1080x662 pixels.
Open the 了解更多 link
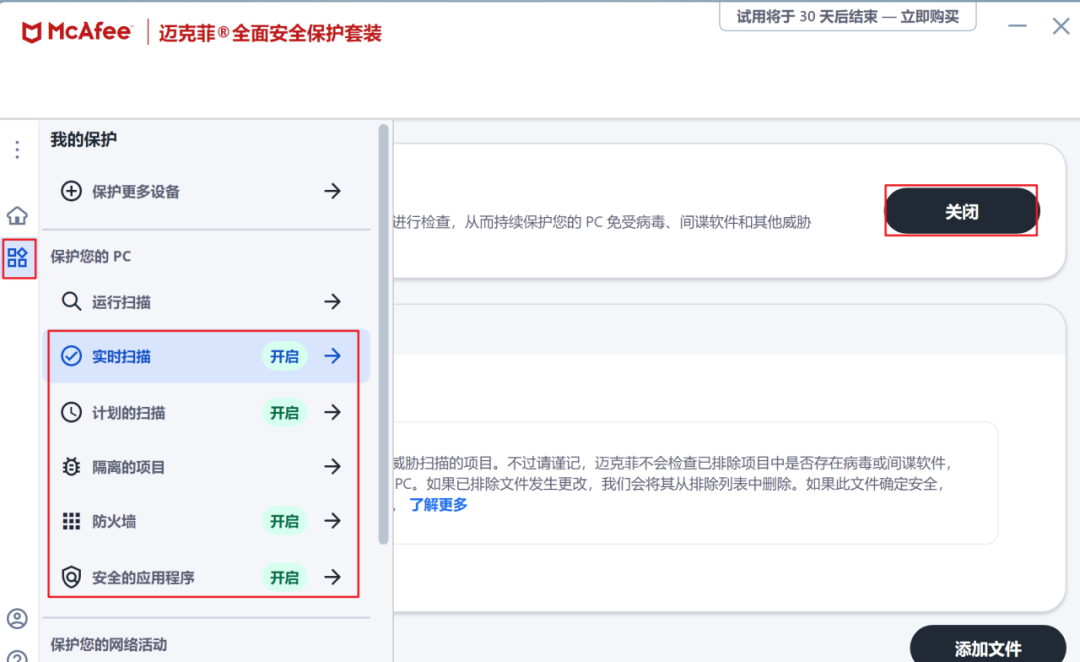point(438,505)
